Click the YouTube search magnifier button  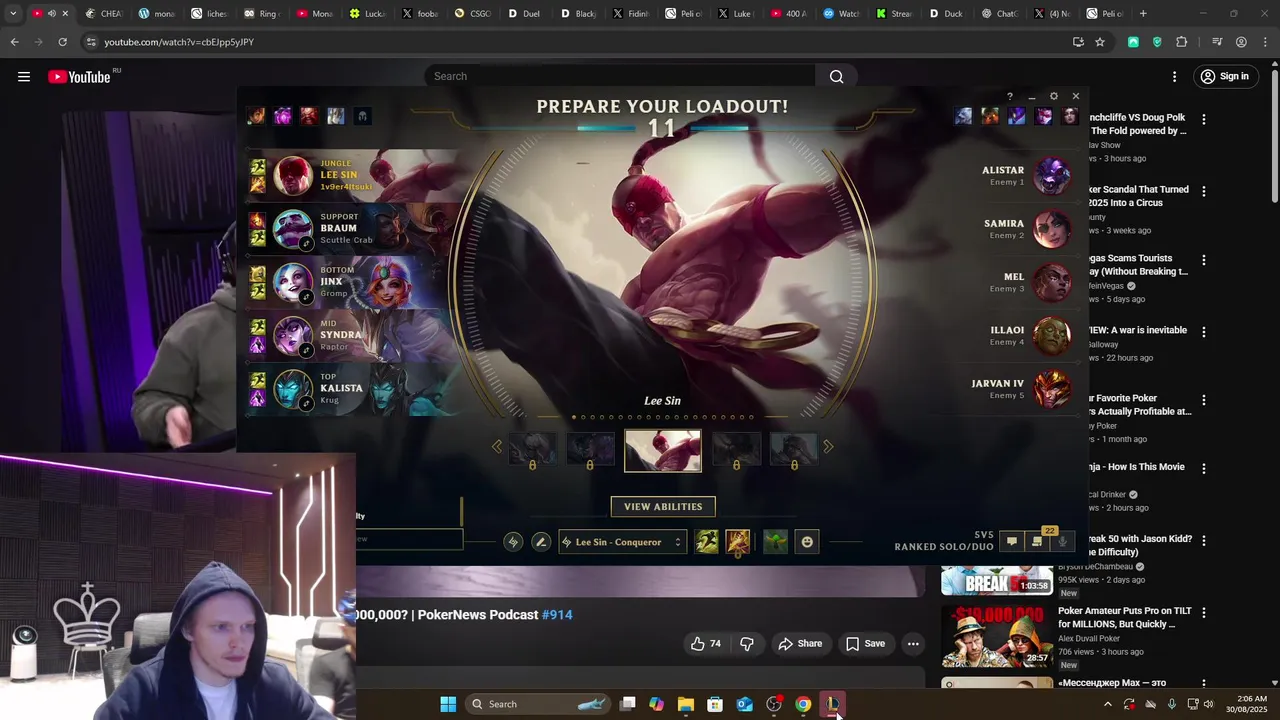click(837, 76)
